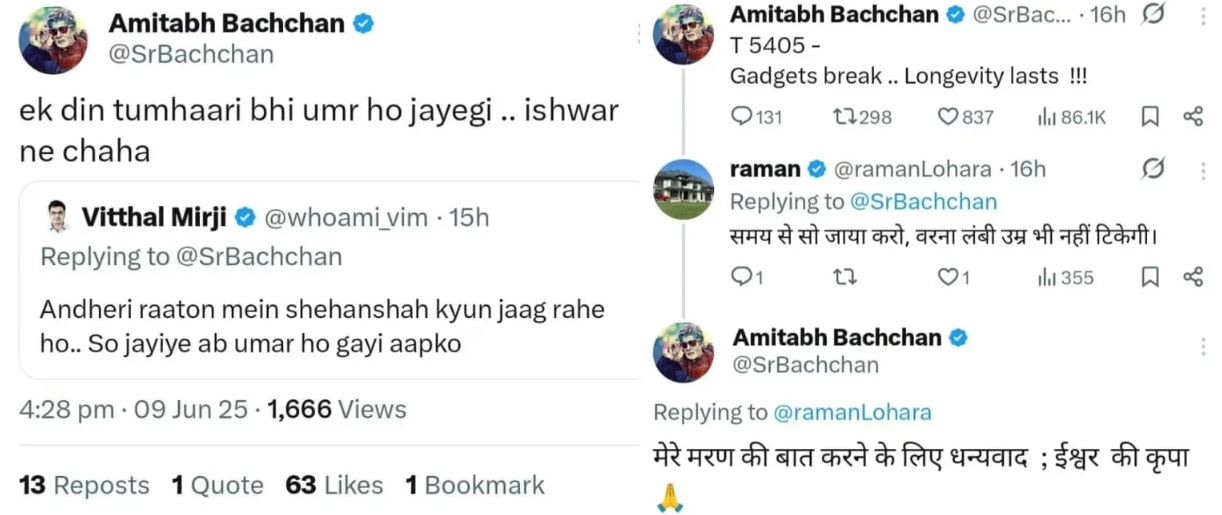View analytics for raman's tweet showing 355
This screenshot has width=1222, height=515.
pos(1047,277)
